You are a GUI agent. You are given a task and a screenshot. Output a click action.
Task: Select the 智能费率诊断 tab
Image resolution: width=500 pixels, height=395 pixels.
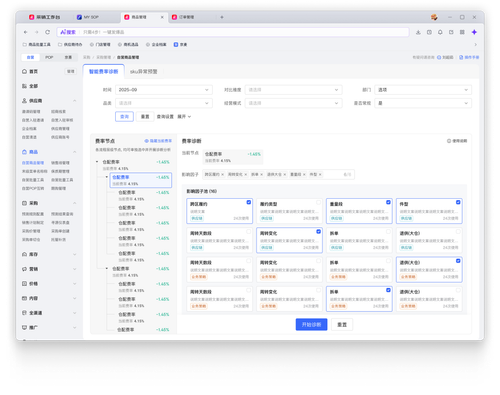pyautogui.click(x=104, y=71)
